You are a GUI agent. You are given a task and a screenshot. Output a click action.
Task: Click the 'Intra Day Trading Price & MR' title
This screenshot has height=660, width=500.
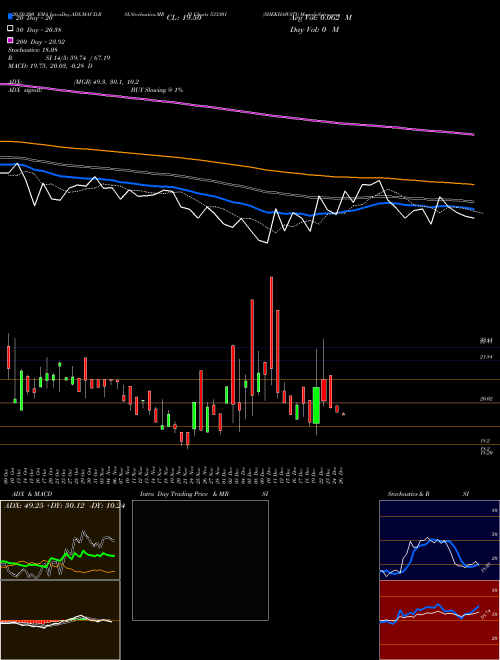pyautogui.click(x=184, y=494)
